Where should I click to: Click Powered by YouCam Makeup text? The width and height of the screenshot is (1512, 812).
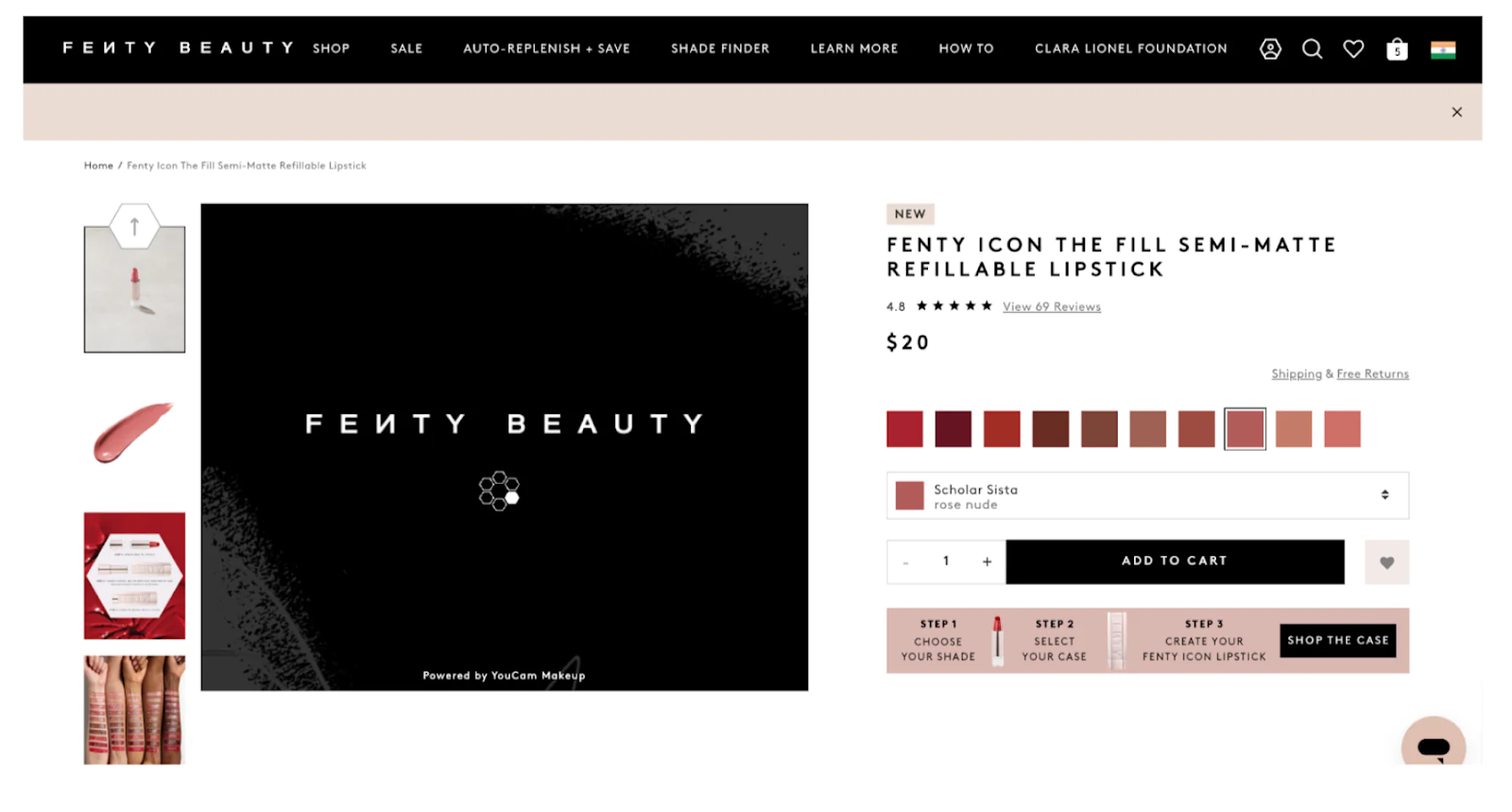[x=504, y=676]
